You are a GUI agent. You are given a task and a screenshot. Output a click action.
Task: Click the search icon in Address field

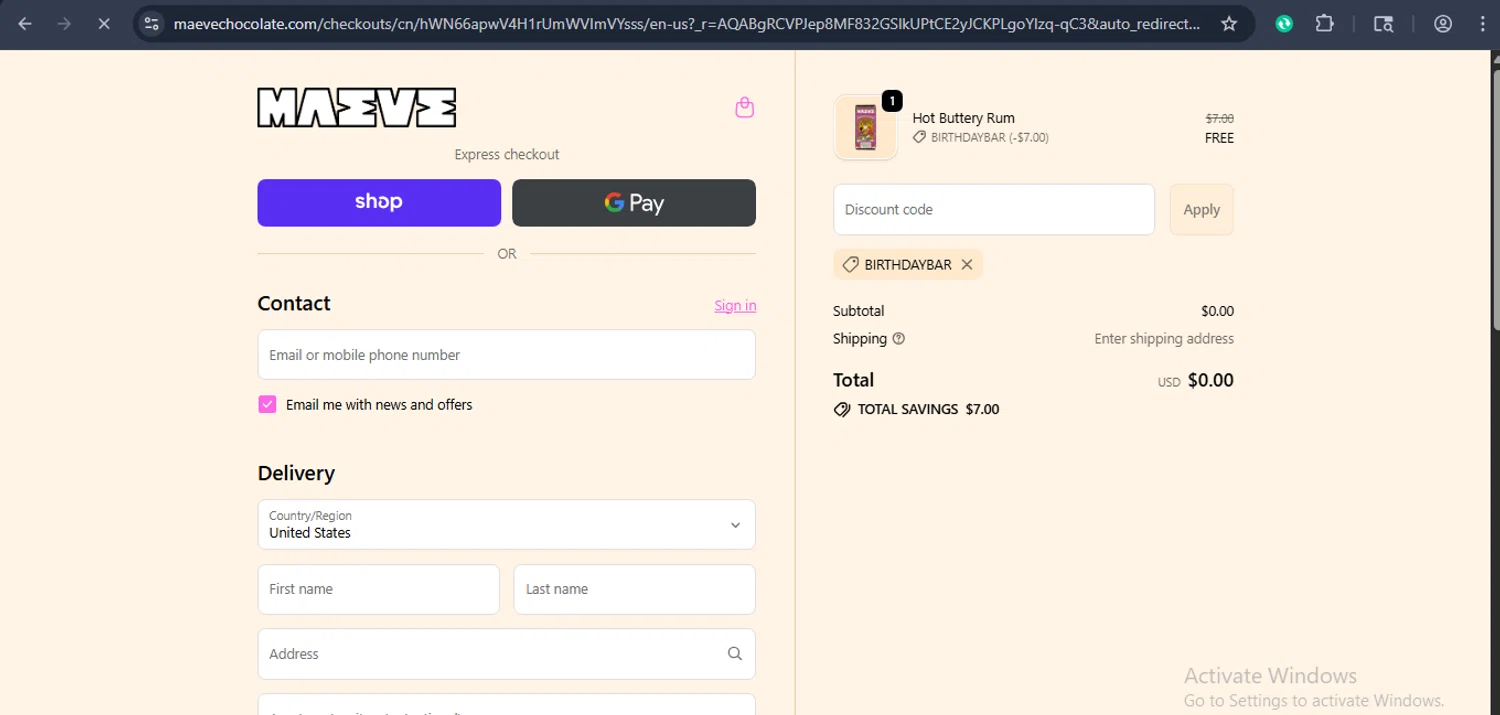tap(735, 654)
